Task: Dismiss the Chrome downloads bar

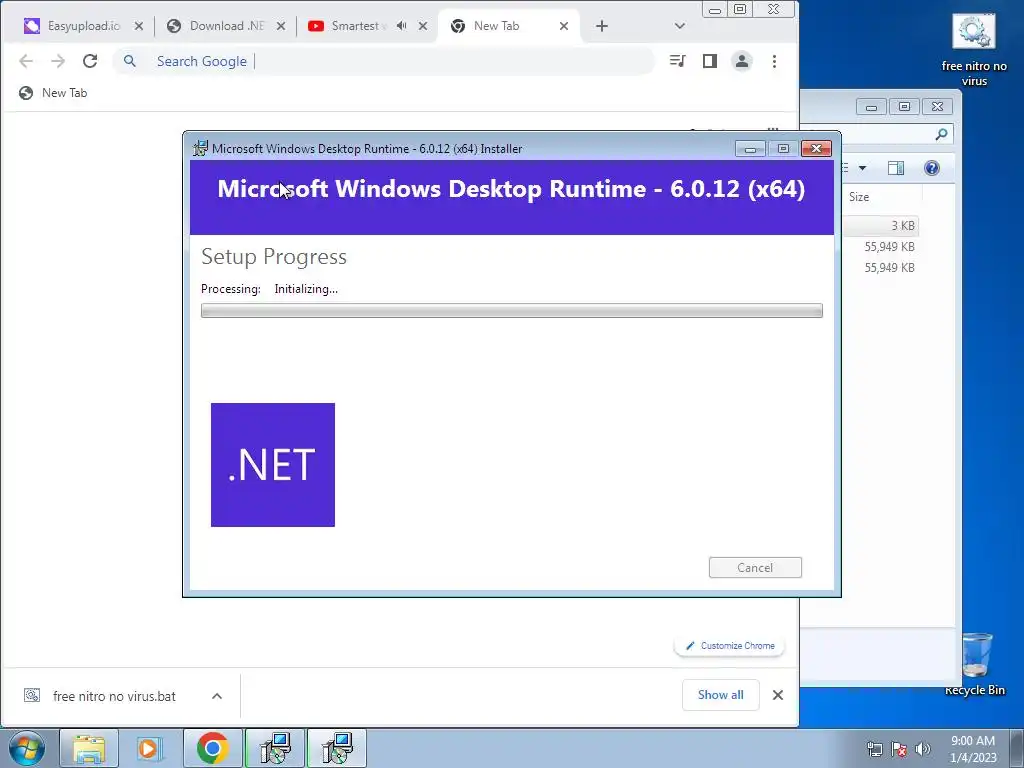Action: pos(778,695)
